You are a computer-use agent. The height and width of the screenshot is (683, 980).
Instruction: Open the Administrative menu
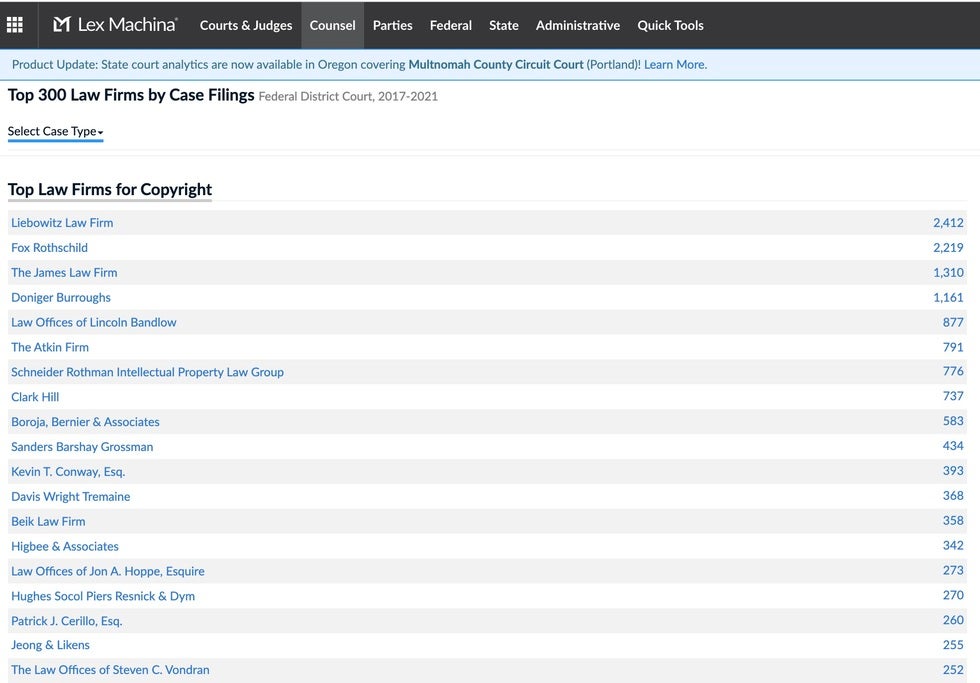point(578,25)
